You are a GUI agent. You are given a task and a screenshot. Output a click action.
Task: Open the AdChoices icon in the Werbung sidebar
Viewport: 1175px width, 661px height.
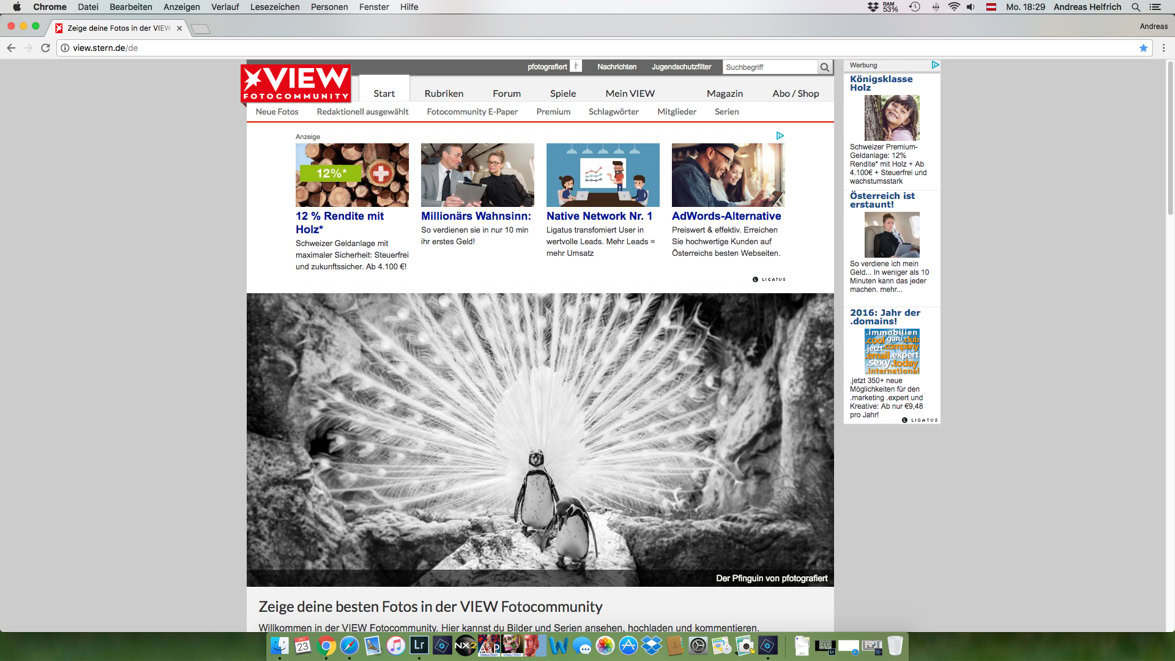coord(935,65)
